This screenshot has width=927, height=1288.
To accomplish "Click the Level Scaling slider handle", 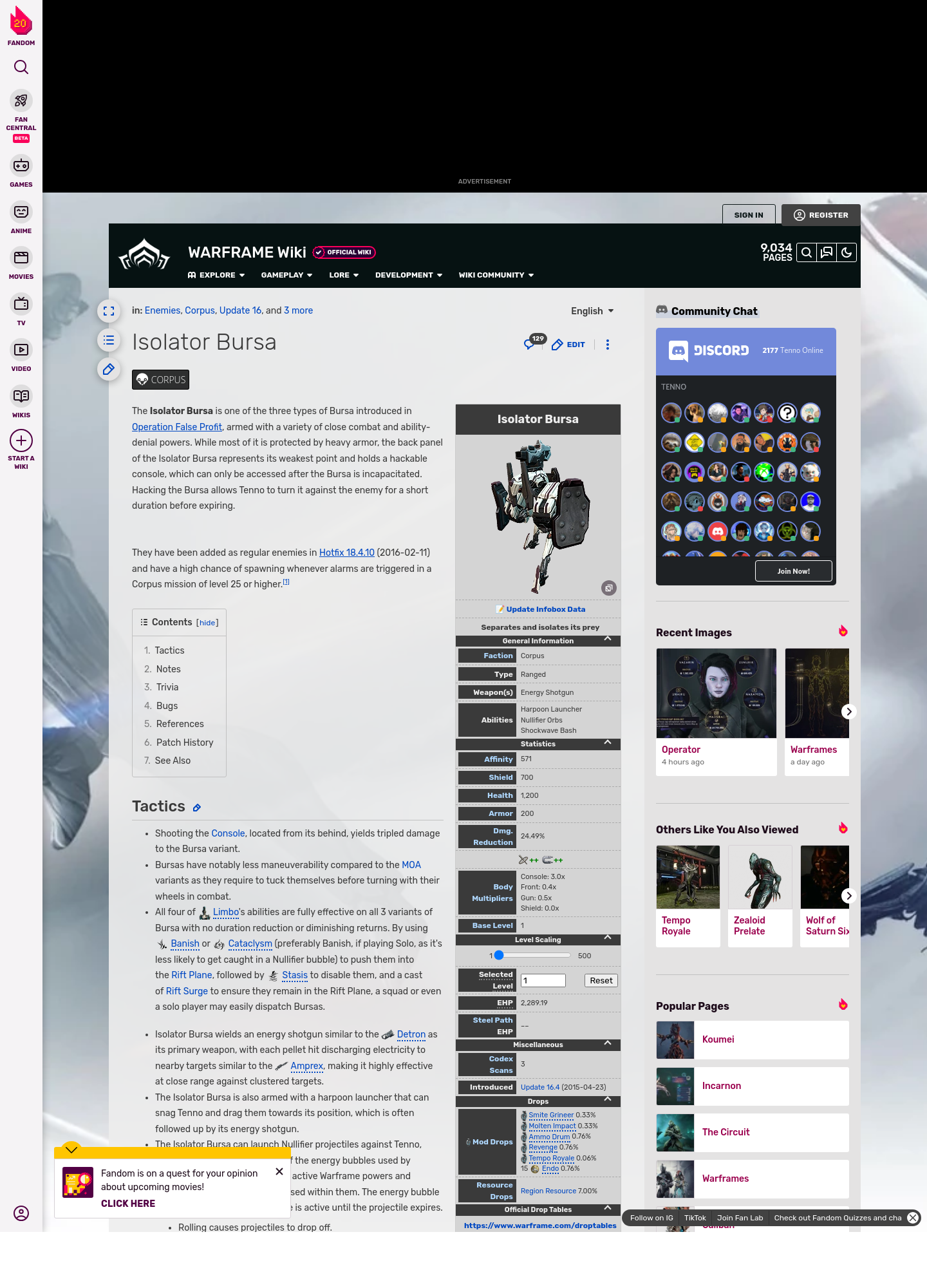I will (x=499, y=955).
